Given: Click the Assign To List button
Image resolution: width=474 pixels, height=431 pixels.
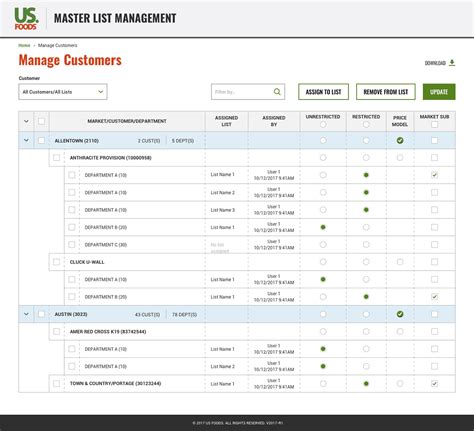Looking at the screenshot, I should click(323, 92).
